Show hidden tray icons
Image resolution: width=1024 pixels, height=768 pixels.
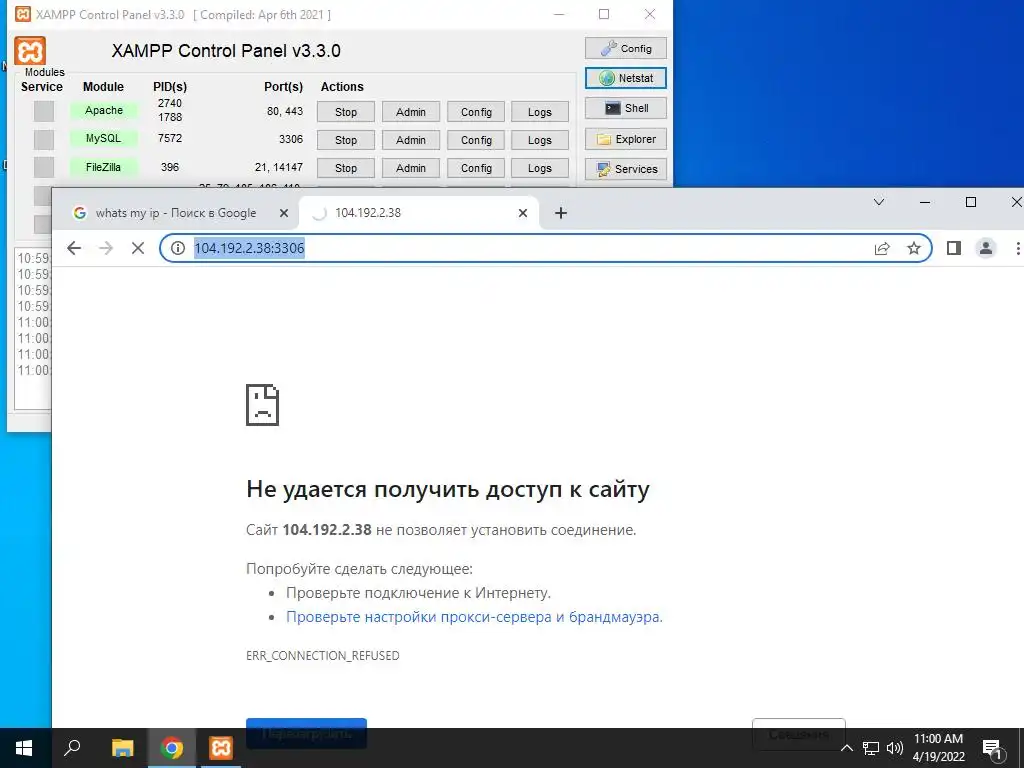(x=847, y=748)
